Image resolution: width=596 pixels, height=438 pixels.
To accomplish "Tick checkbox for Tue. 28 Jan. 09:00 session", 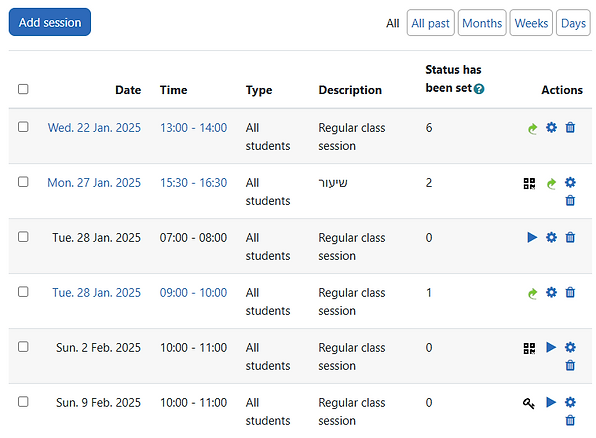I will click(x=23, y=292).
